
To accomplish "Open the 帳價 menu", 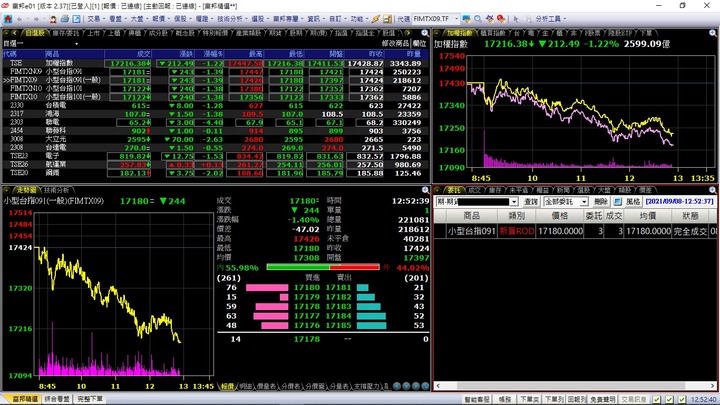I will click(x=161, y=19).
